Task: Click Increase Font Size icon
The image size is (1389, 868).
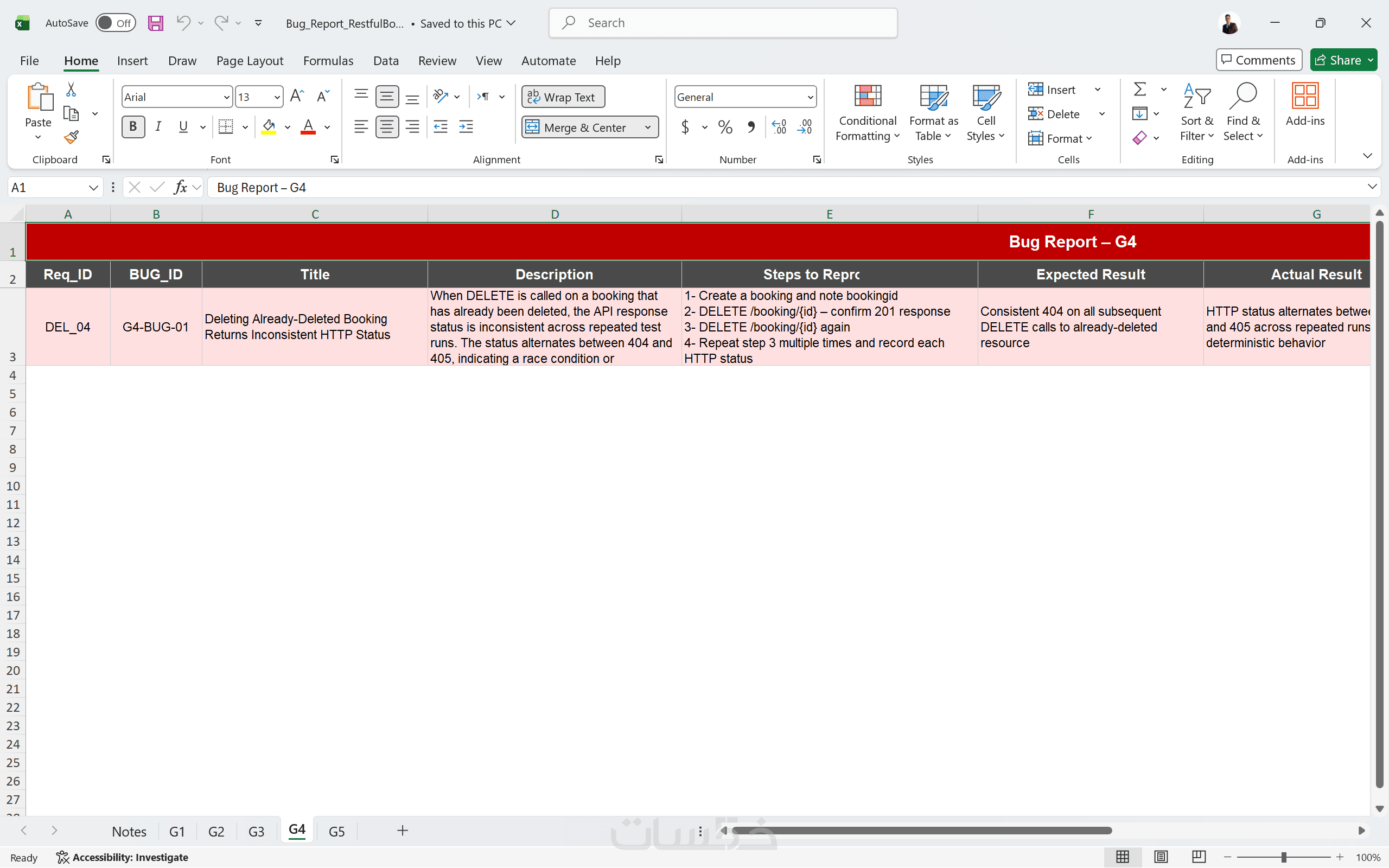Action: click(297, 96)
